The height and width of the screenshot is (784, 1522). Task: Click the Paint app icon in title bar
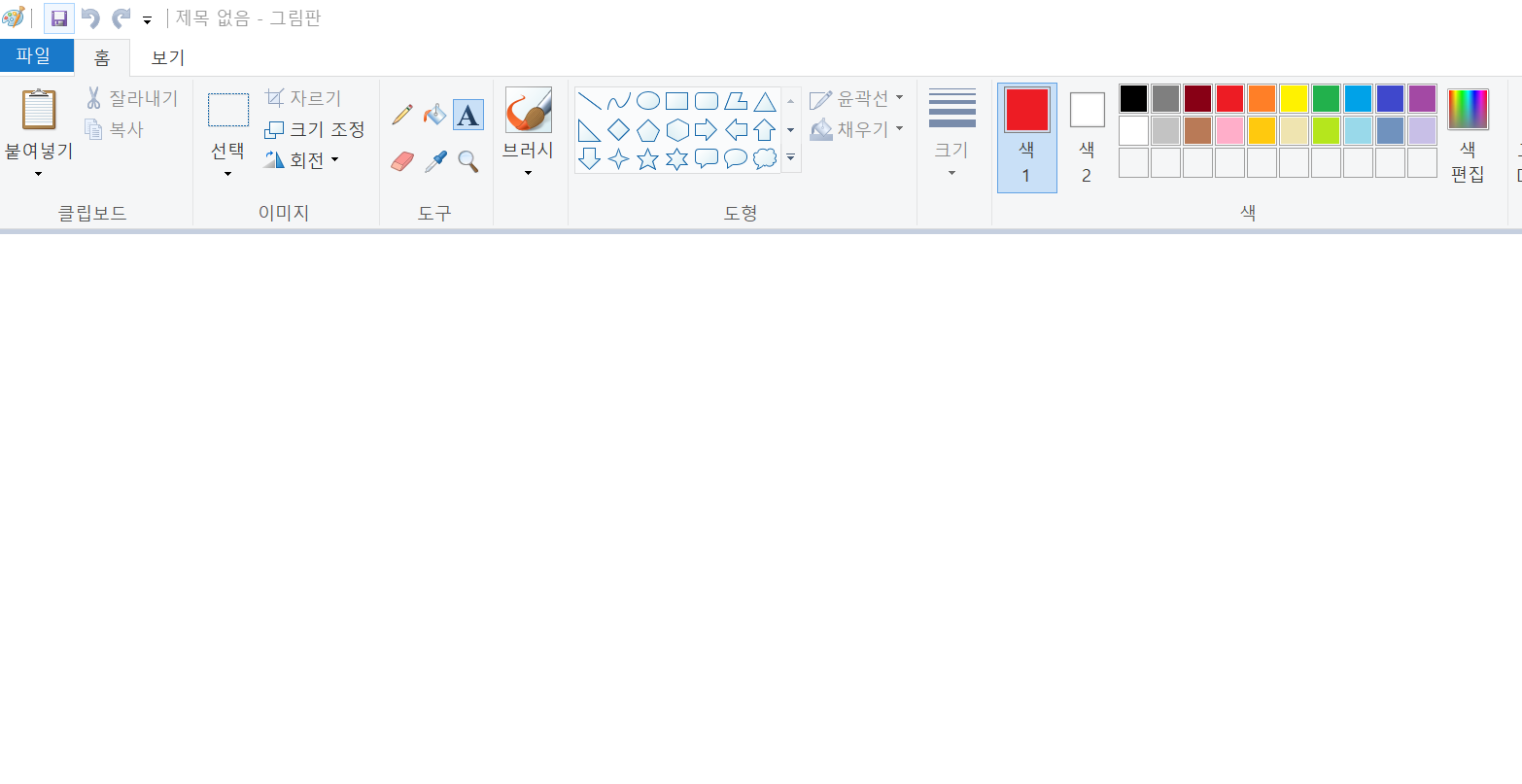pos(13,17)
